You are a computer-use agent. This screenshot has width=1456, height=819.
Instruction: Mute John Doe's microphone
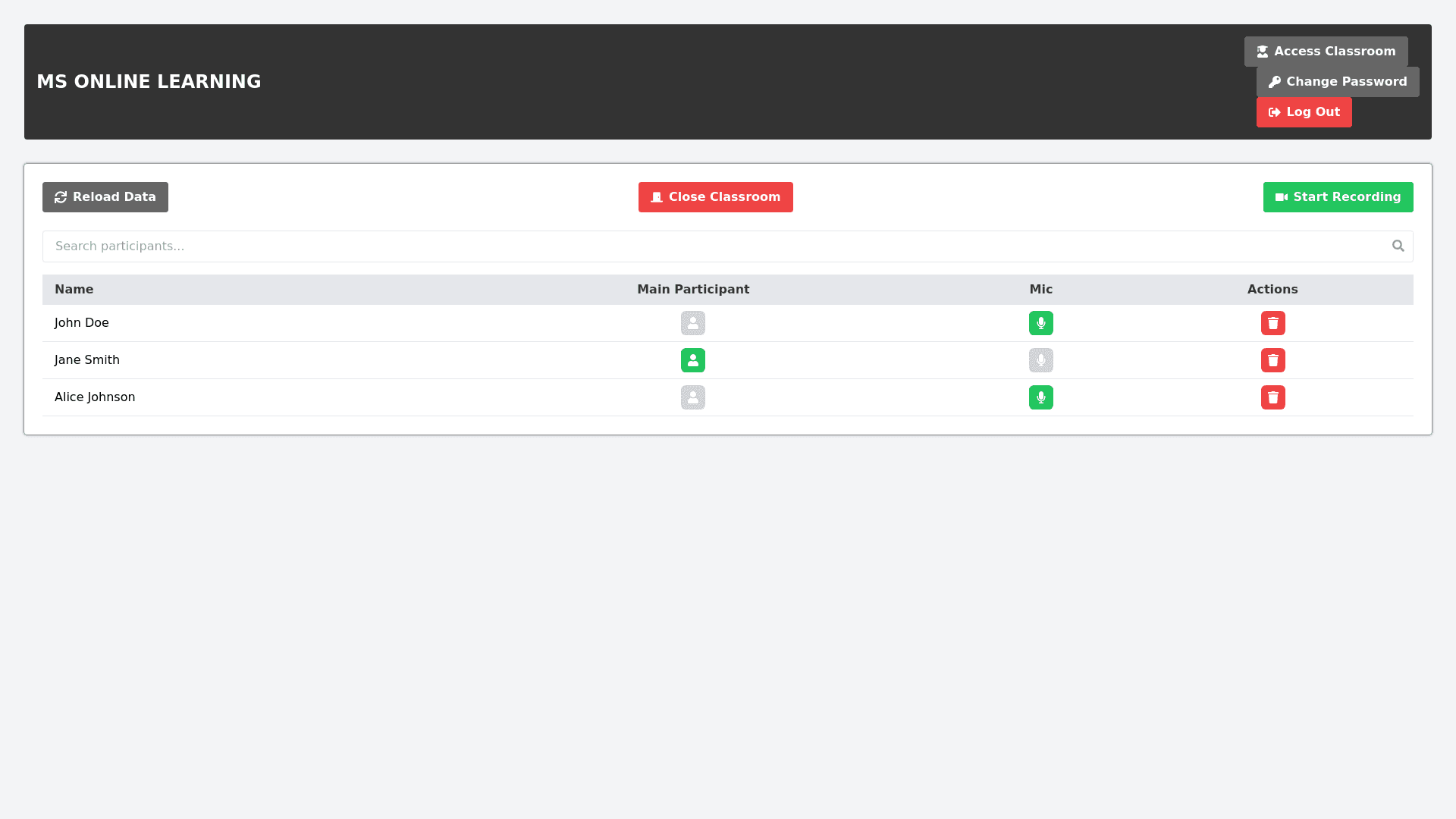[x=1040, y=323]
